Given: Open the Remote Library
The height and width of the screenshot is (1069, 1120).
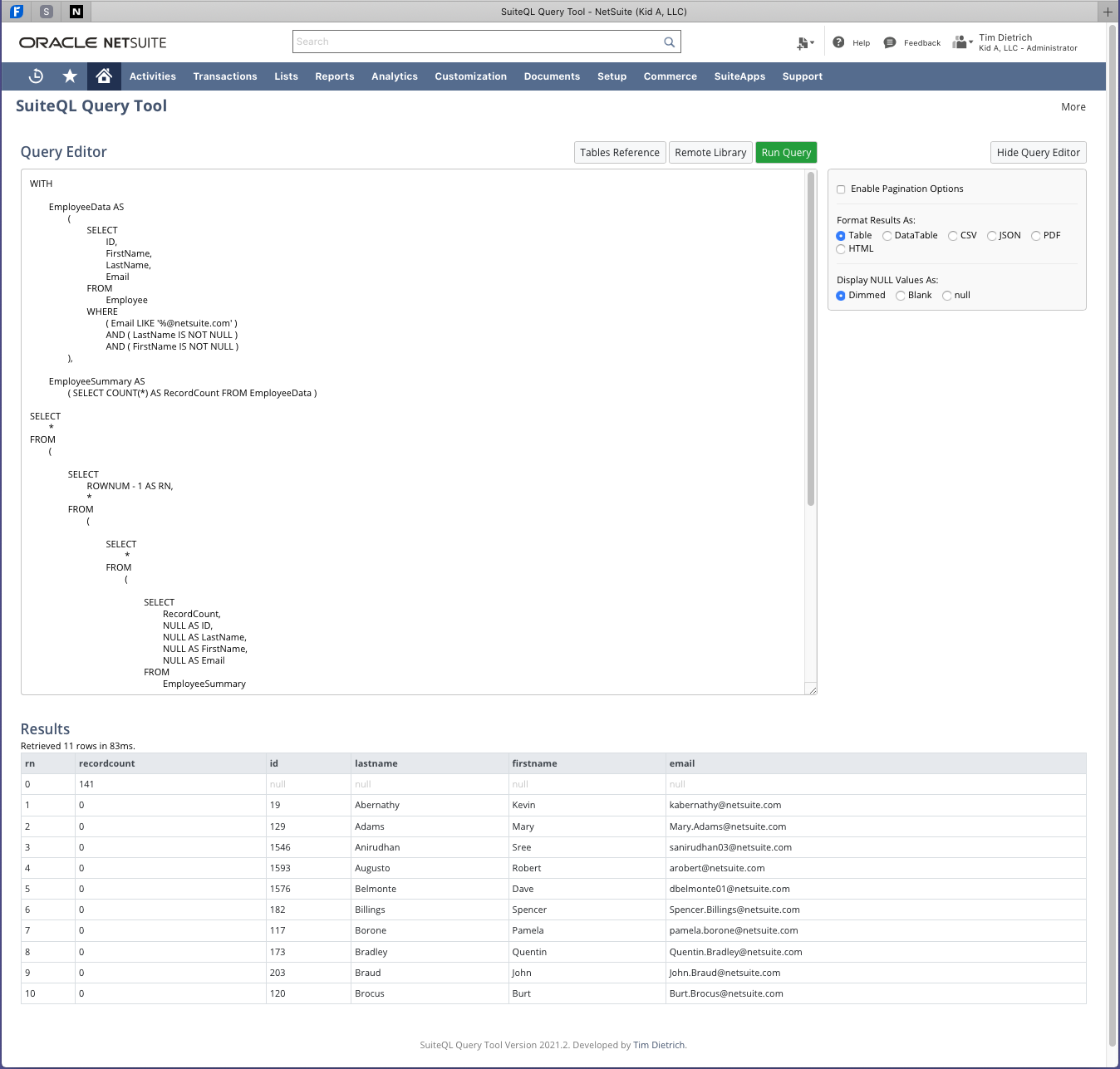Looking at the screenshot, I should 710,153.
